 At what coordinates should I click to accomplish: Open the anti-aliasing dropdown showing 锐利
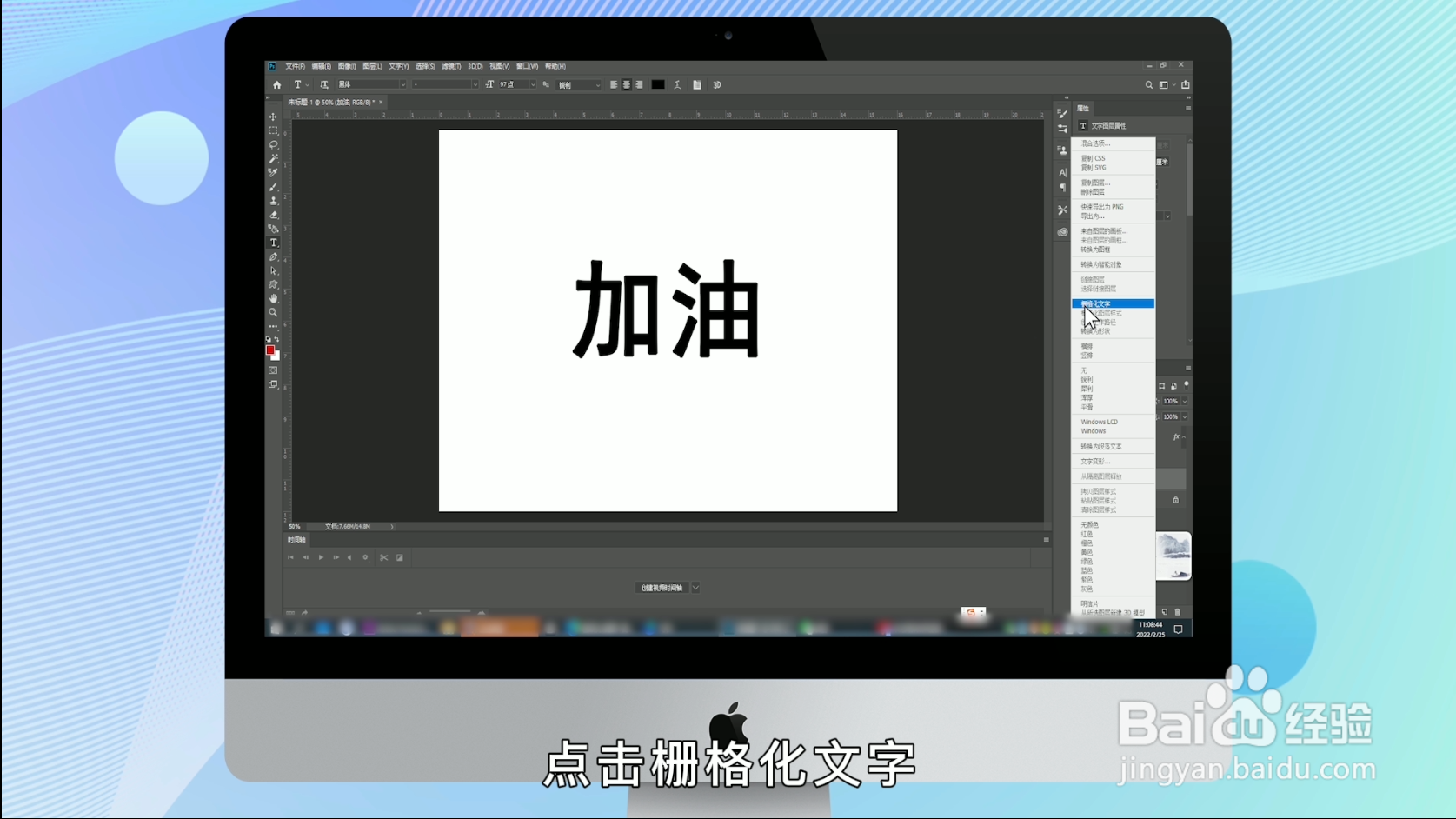pos(578,85)
